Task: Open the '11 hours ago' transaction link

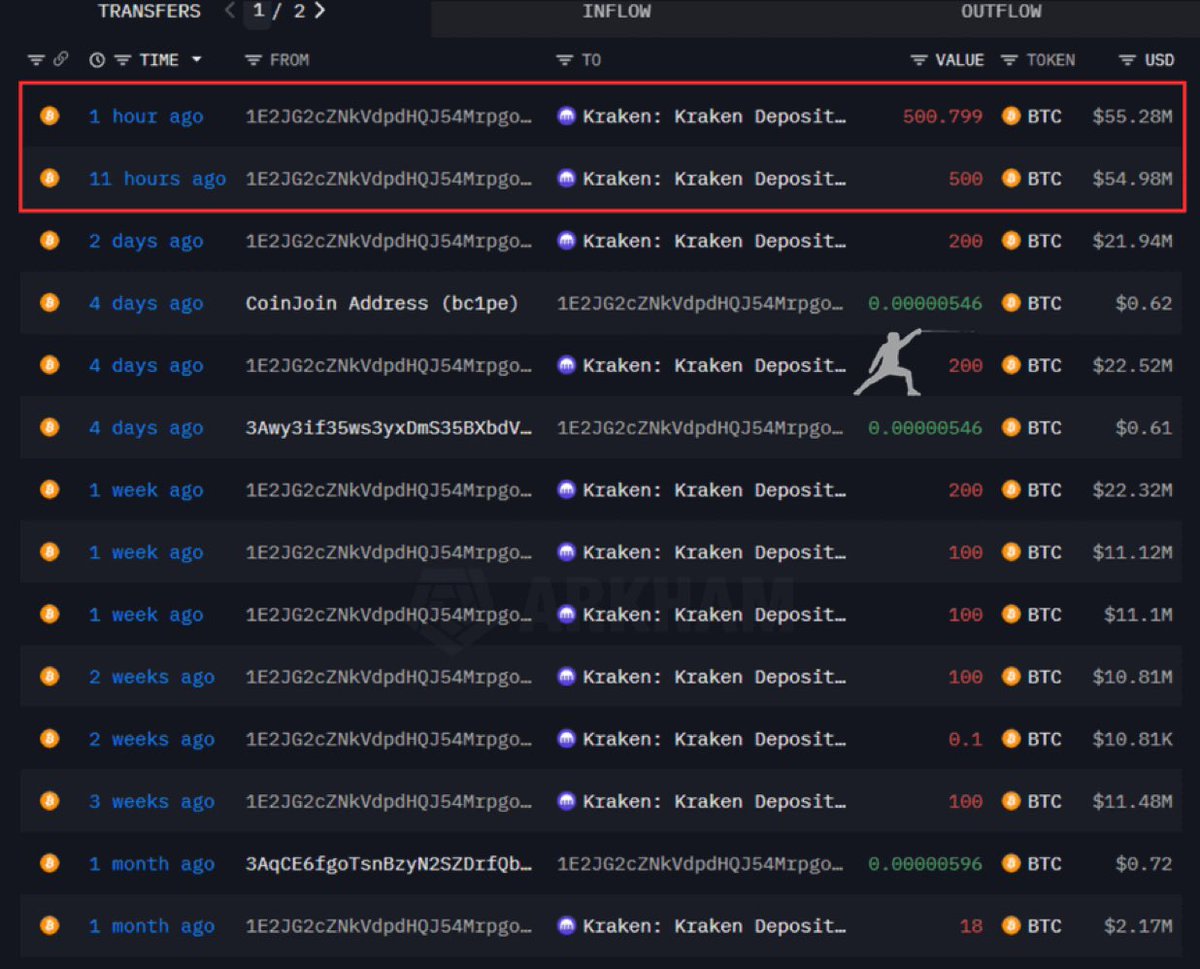Action: (157, 178)
